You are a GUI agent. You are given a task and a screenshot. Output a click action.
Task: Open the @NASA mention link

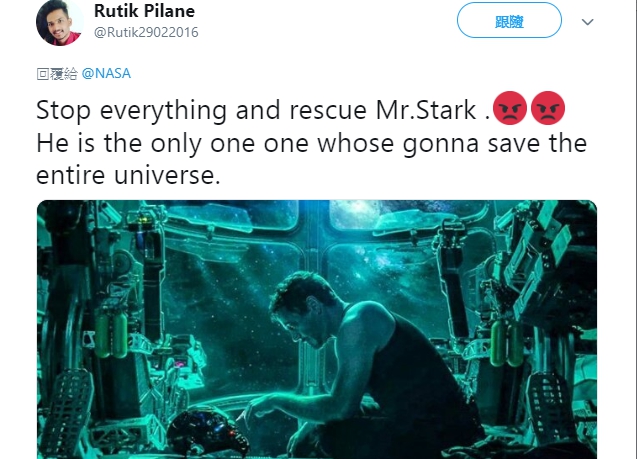click(x=106, y=74)
